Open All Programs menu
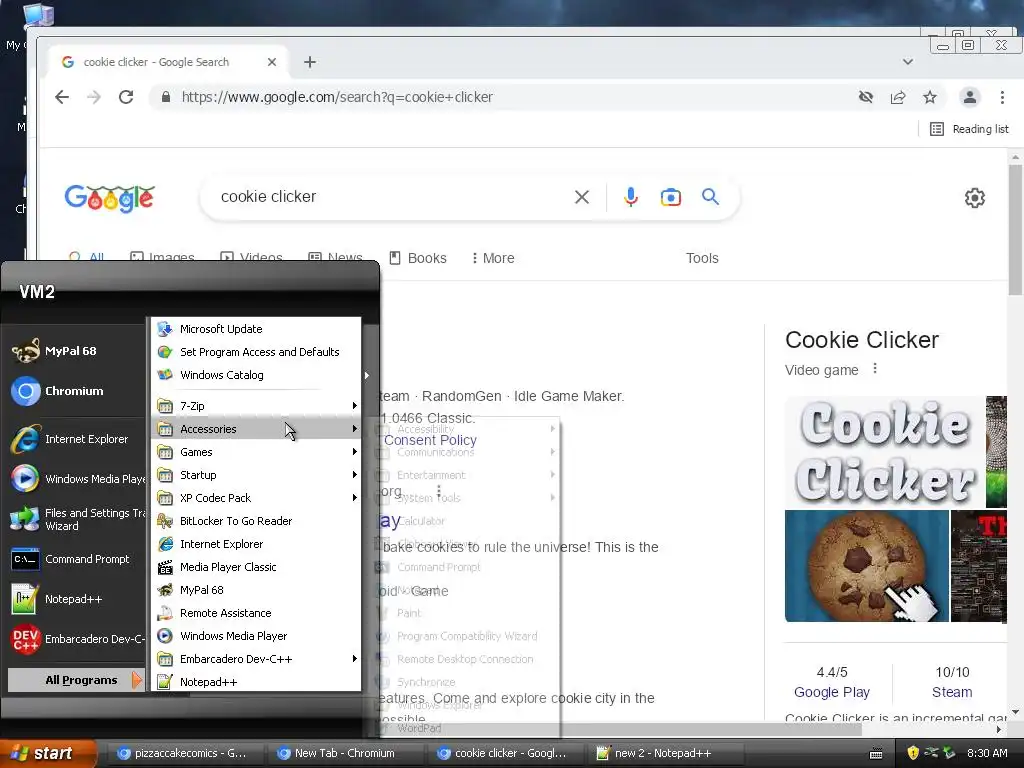Image resolution: width=1024 pixels, height=768 pixels. (75, 680)
